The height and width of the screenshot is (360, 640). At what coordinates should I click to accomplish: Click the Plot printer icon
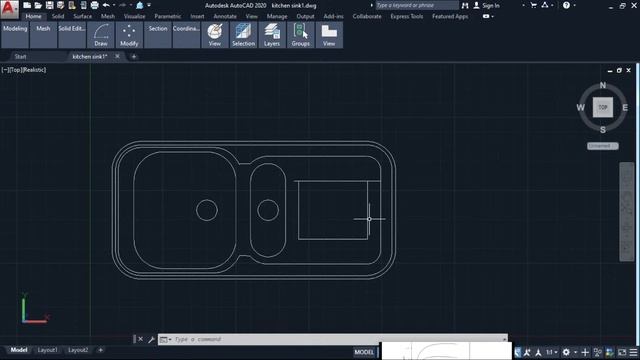pyautogui.click(x=94, y=5)
